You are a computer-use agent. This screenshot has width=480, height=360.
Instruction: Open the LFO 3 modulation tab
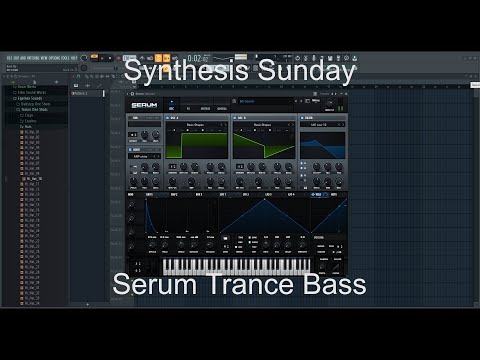click(268, 194)
